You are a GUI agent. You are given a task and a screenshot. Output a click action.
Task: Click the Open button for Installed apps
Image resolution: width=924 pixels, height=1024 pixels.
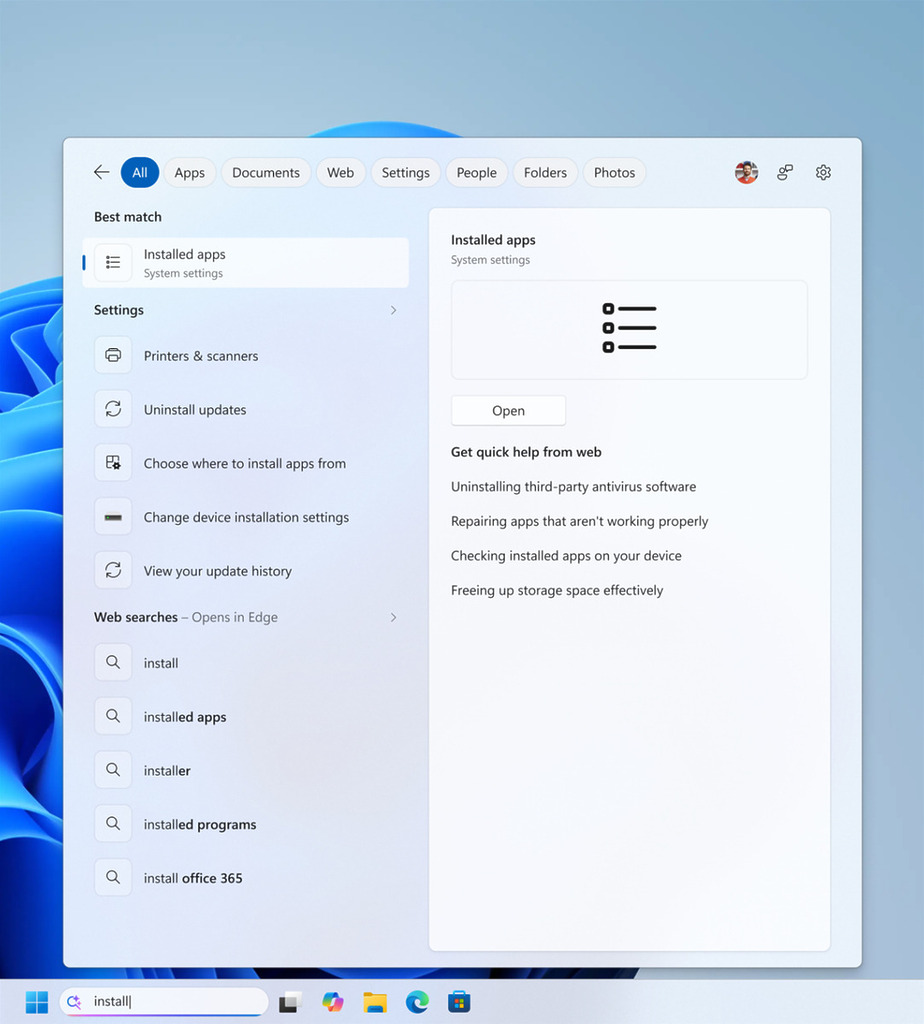[508, 411]
